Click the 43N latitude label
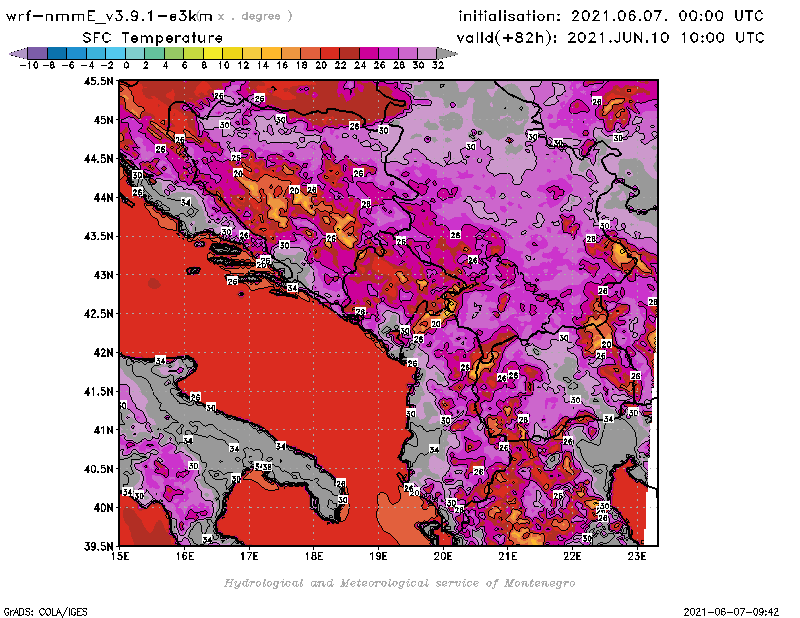800x618 pixels. pos(103,275)
